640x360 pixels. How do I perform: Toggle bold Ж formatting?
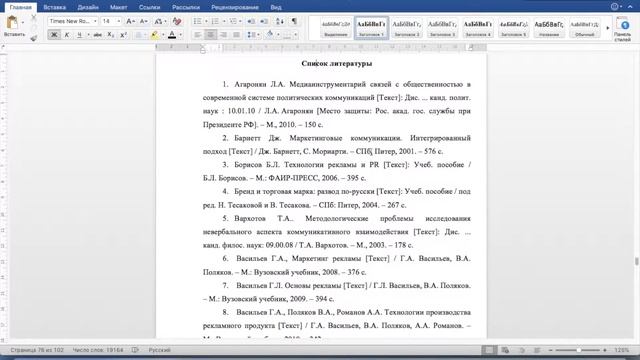point(53,35)
